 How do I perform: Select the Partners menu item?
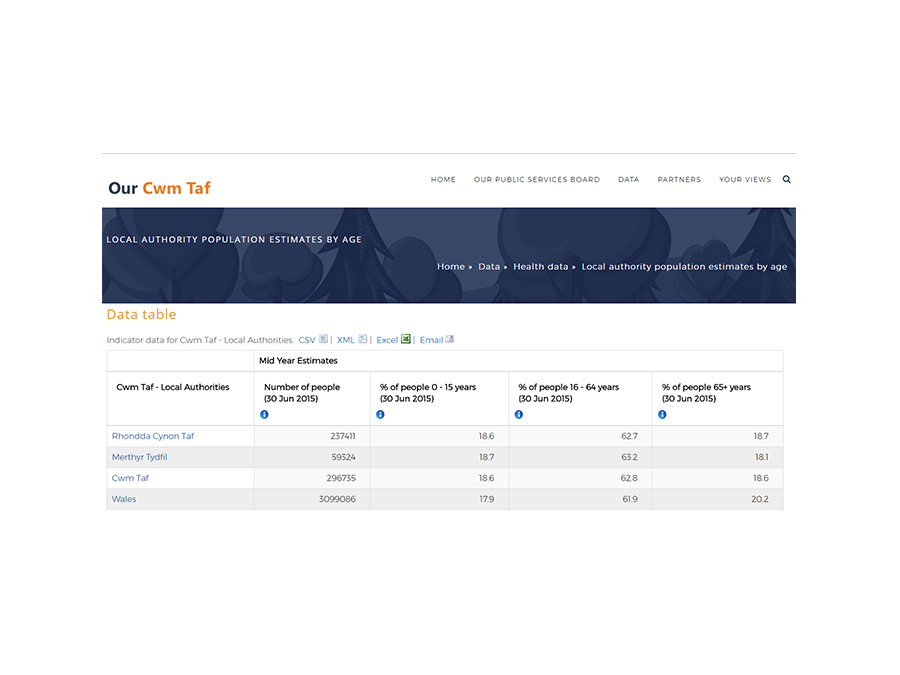[x=679, y=180]
